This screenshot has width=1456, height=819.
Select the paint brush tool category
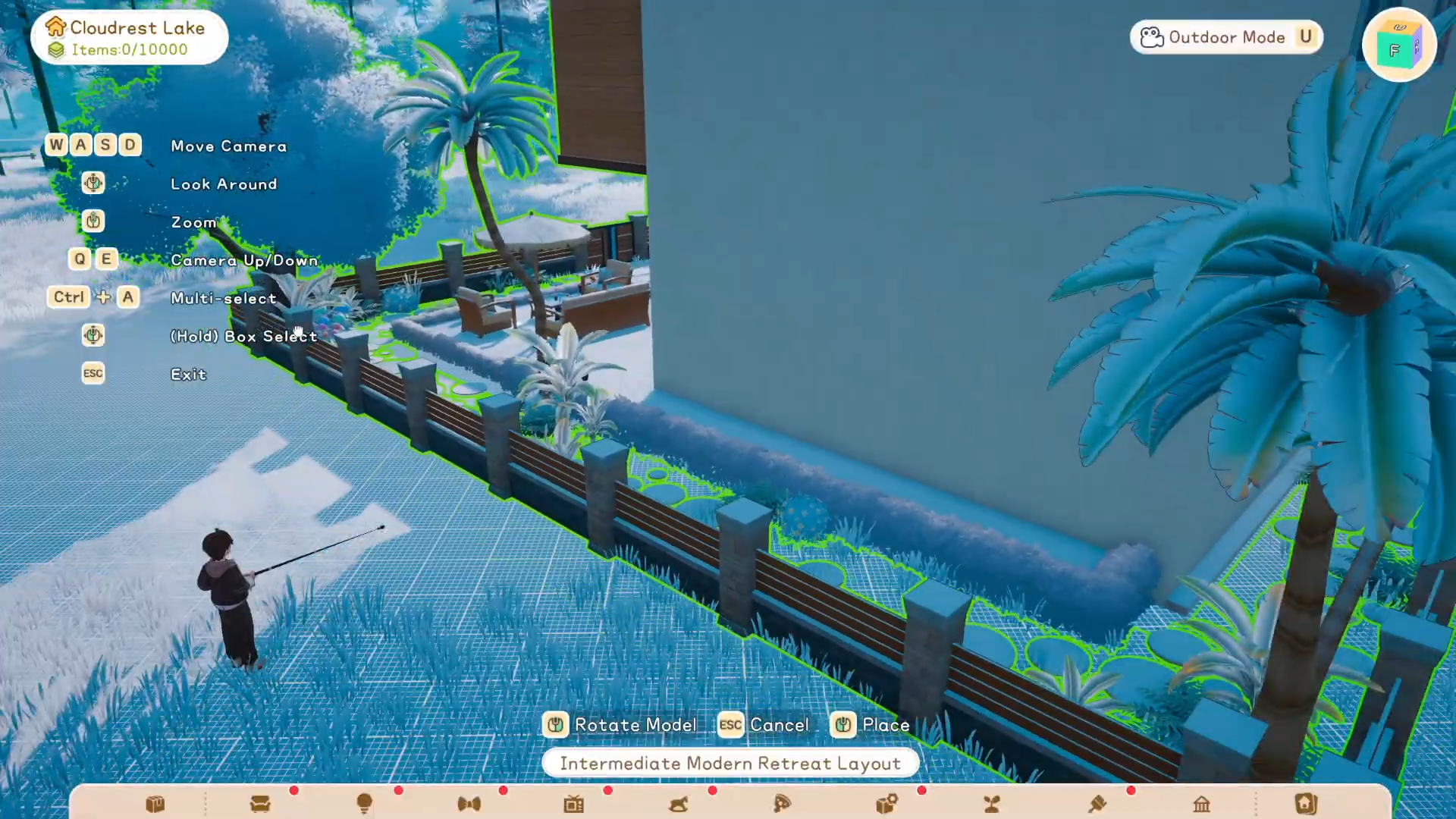click(x=1097, y=804)
